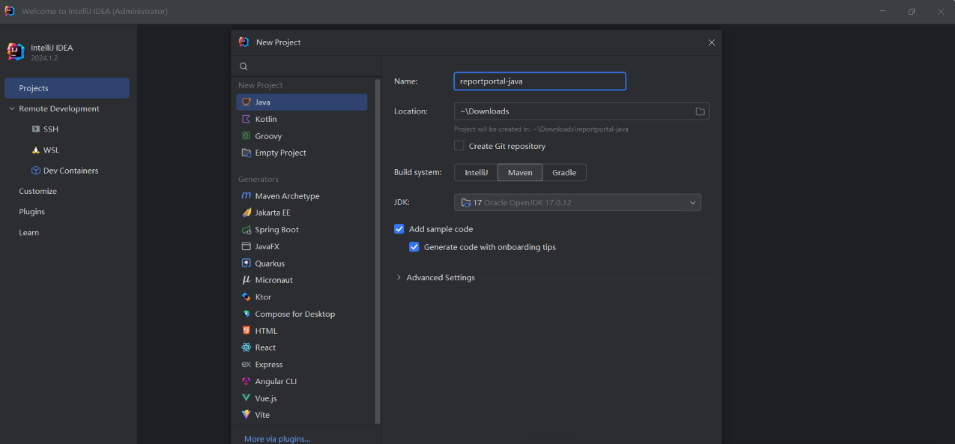This screenshot has height=444, width=955.
Task: Select the HTML generator icon
Action: tap(246, 331)
